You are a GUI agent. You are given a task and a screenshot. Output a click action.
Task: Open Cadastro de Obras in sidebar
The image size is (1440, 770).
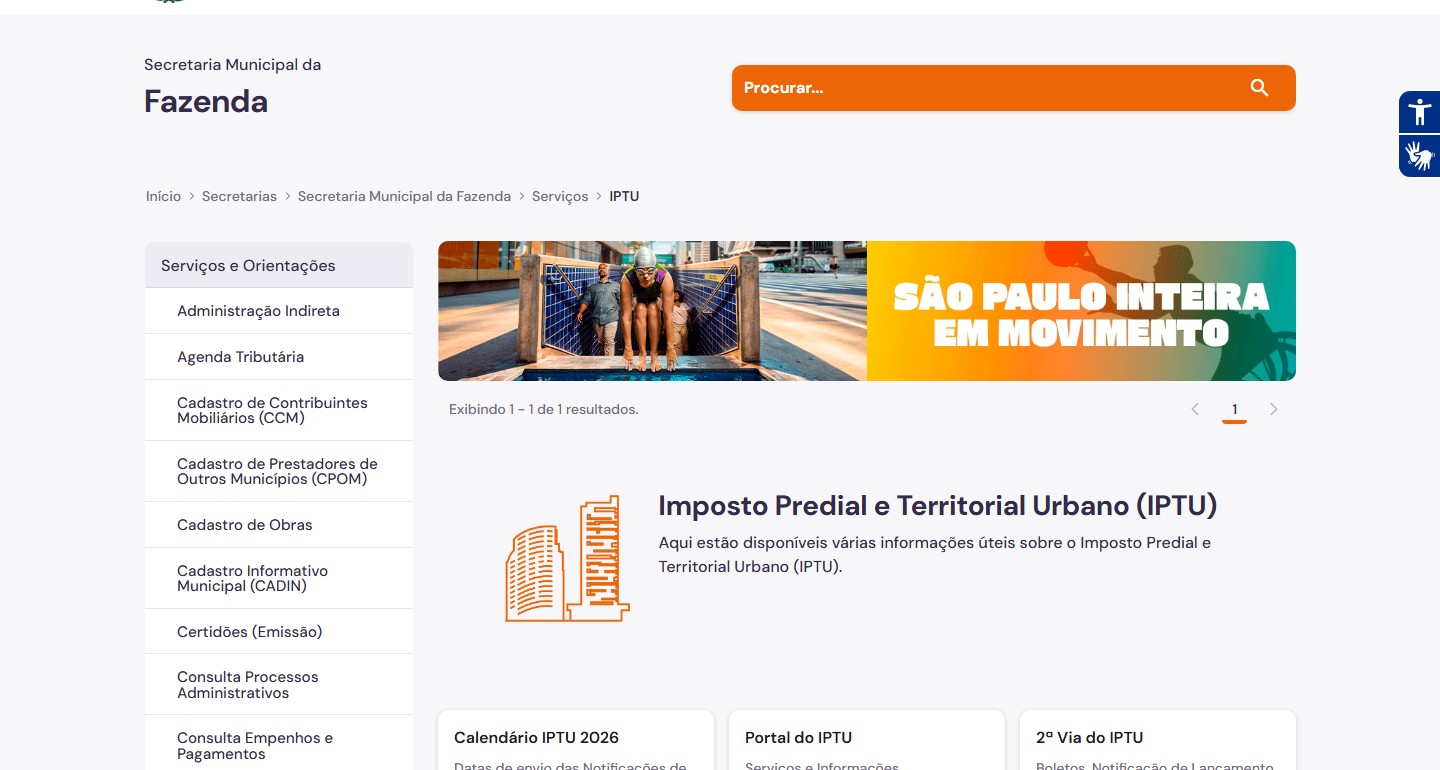coord(279,525)
